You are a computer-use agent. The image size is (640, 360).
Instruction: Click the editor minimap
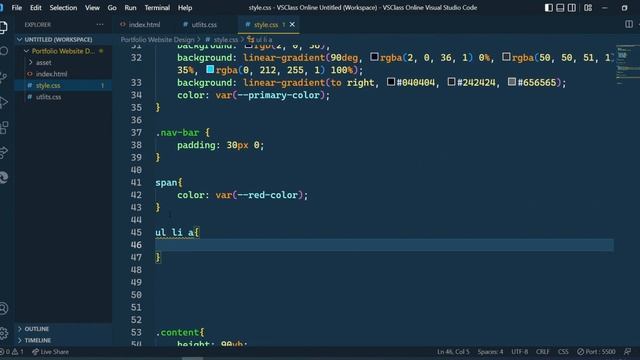point(627,65)
